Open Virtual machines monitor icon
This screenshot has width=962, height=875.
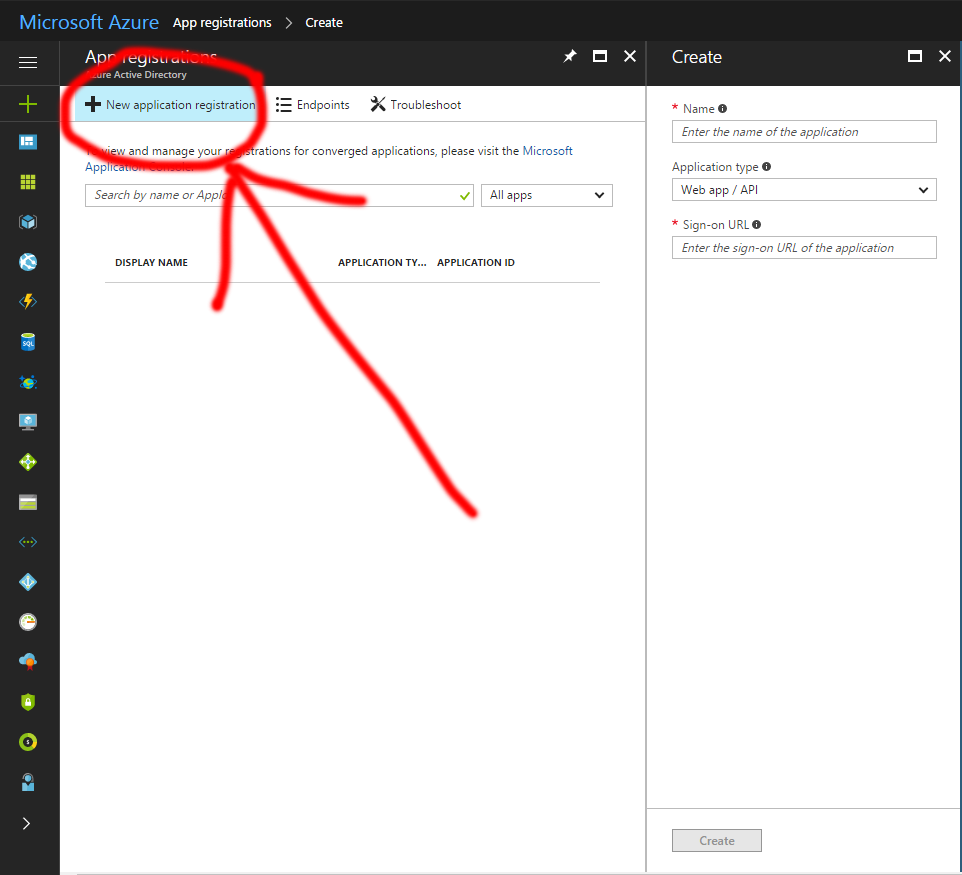28,422
